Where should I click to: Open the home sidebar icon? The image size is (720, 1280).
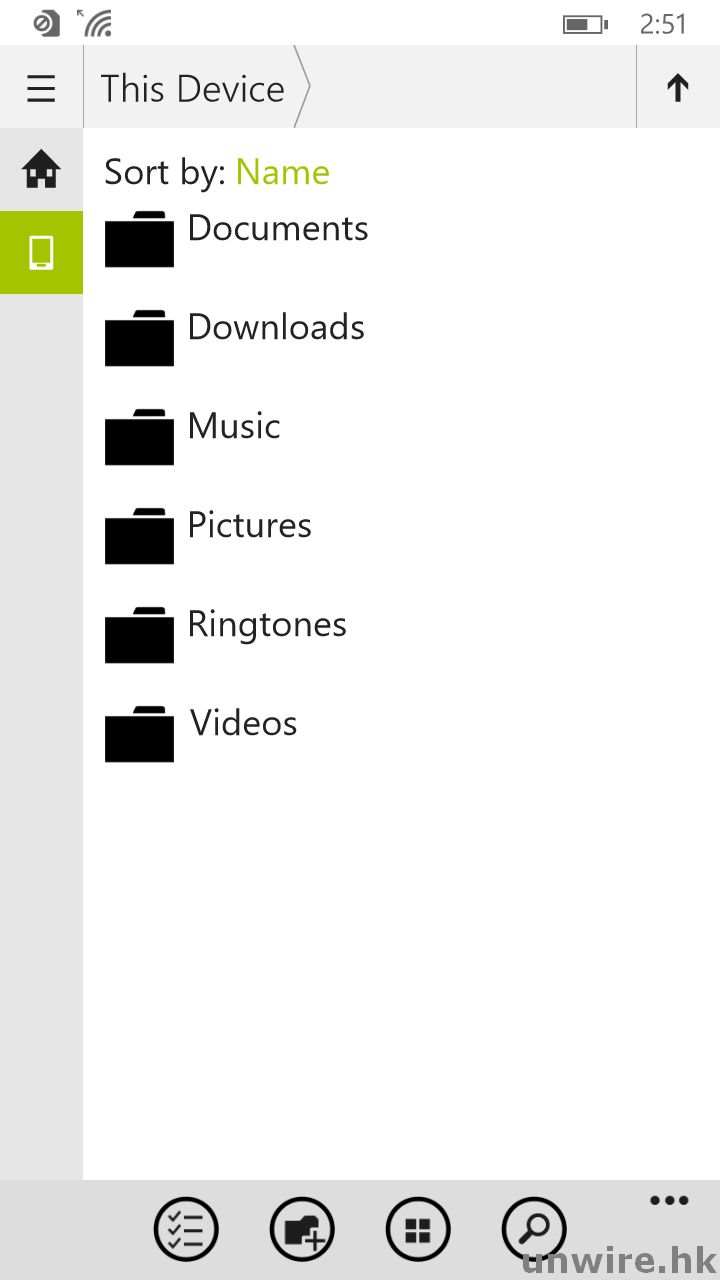(41, 170)
